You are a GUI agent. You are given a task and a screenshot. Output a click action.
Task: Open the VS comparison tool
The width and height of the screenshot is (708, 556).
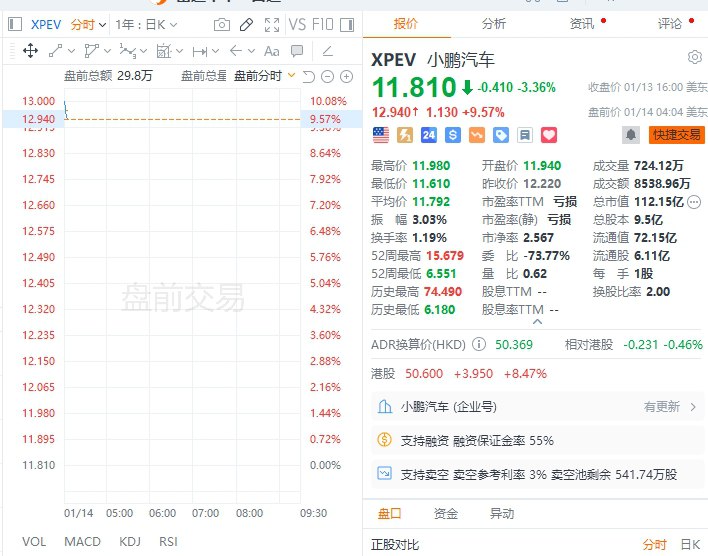tap(297, 24)
